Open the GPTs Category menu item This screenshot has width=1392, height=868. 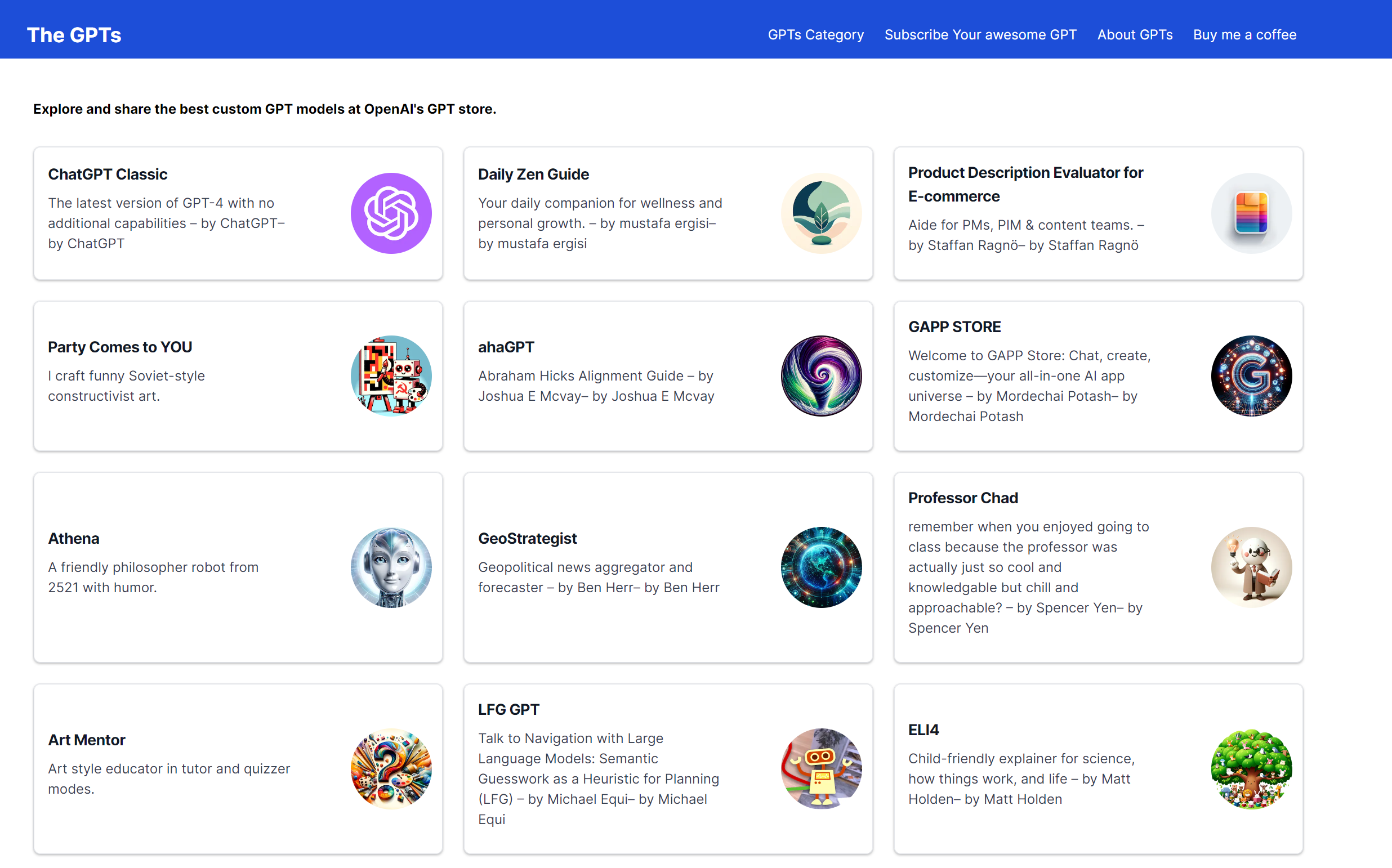click(815, 34)
